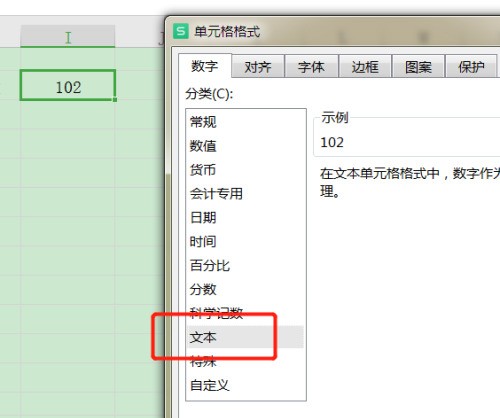Go to the 图案 tab
Viewport: 500px width, 418px height.
(x=418, y=67)
